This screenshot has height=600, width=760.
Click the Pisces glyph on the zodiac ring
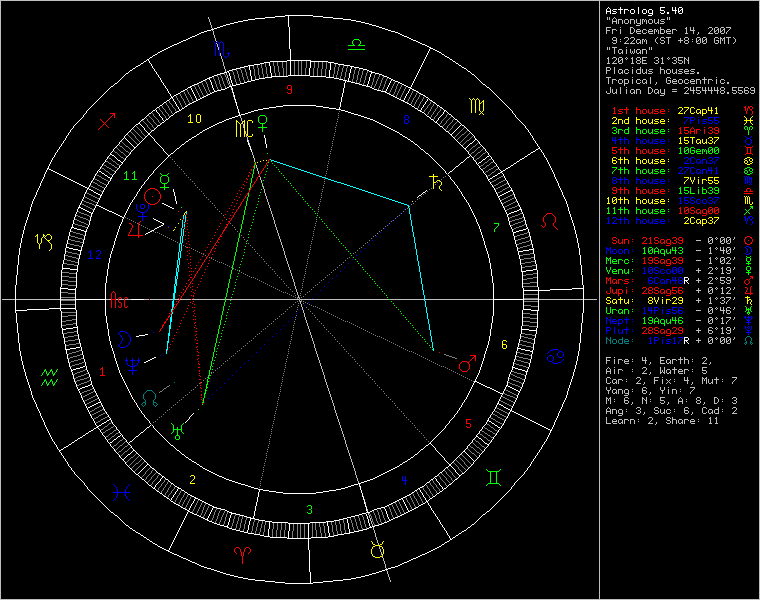121,493
